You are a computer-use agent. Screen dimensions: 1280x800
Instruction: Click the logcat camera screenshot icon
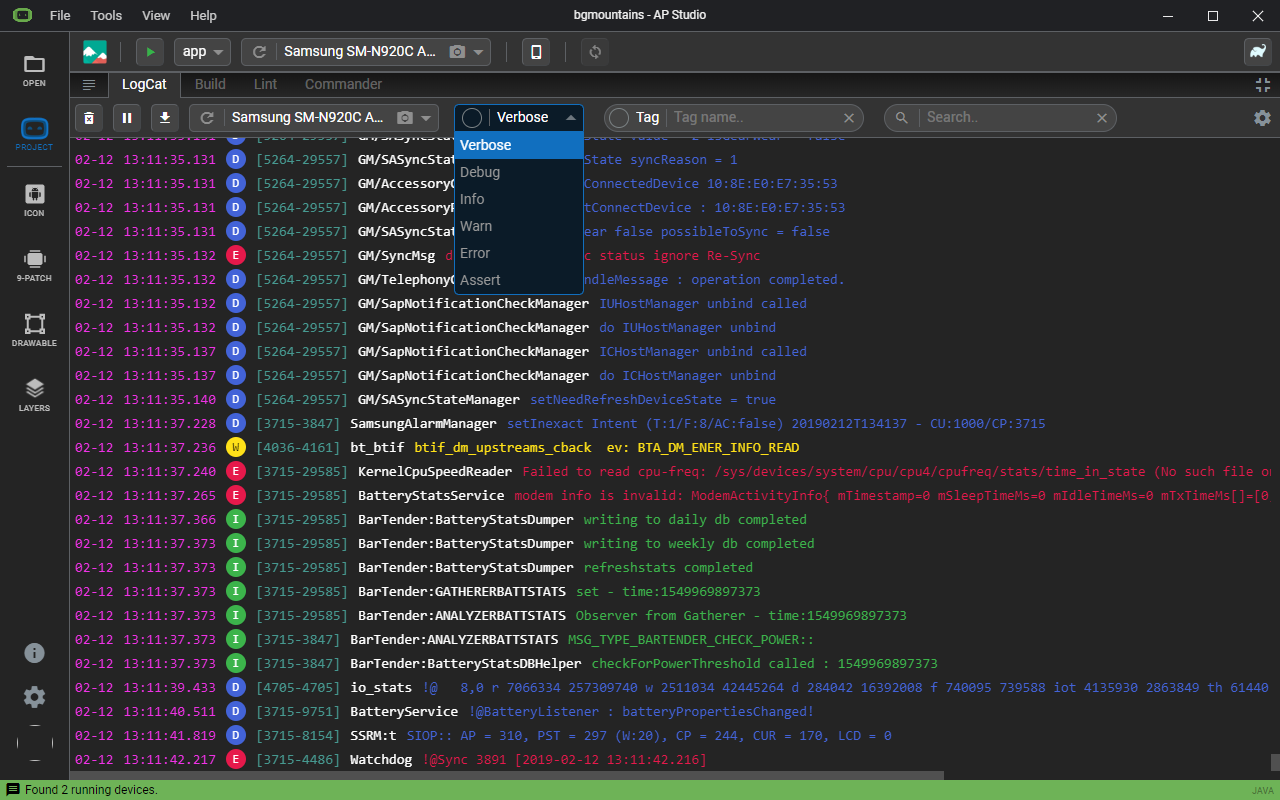405,118
